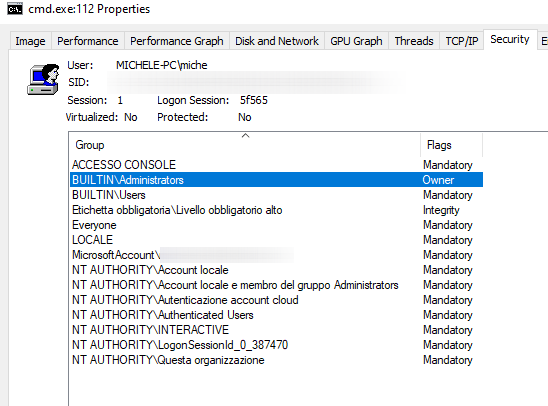
Task: Click the cmd.exe window title icon
Action: point(15,9)
